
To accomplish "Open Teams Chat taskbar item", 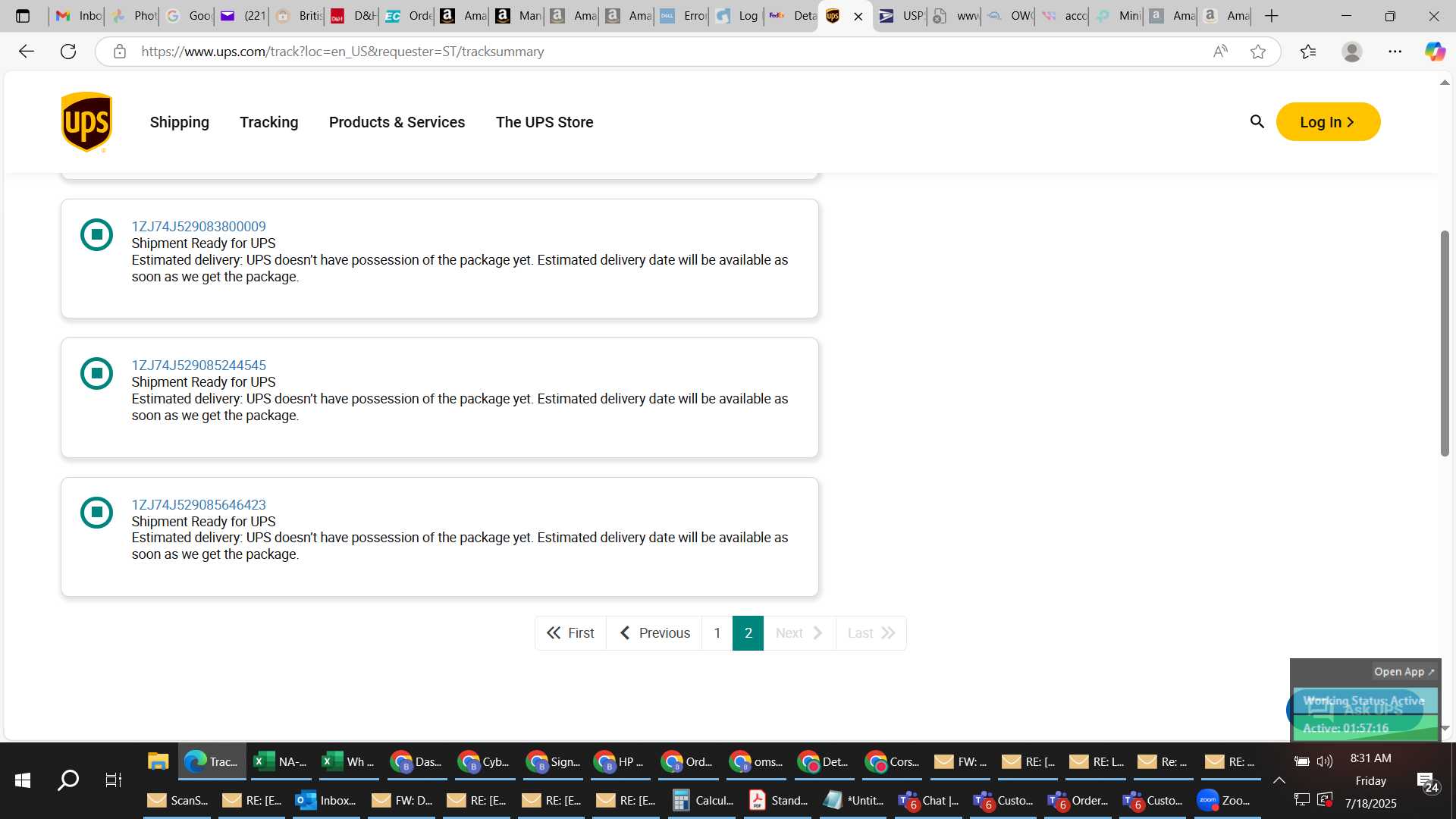I will click(929, 800).
